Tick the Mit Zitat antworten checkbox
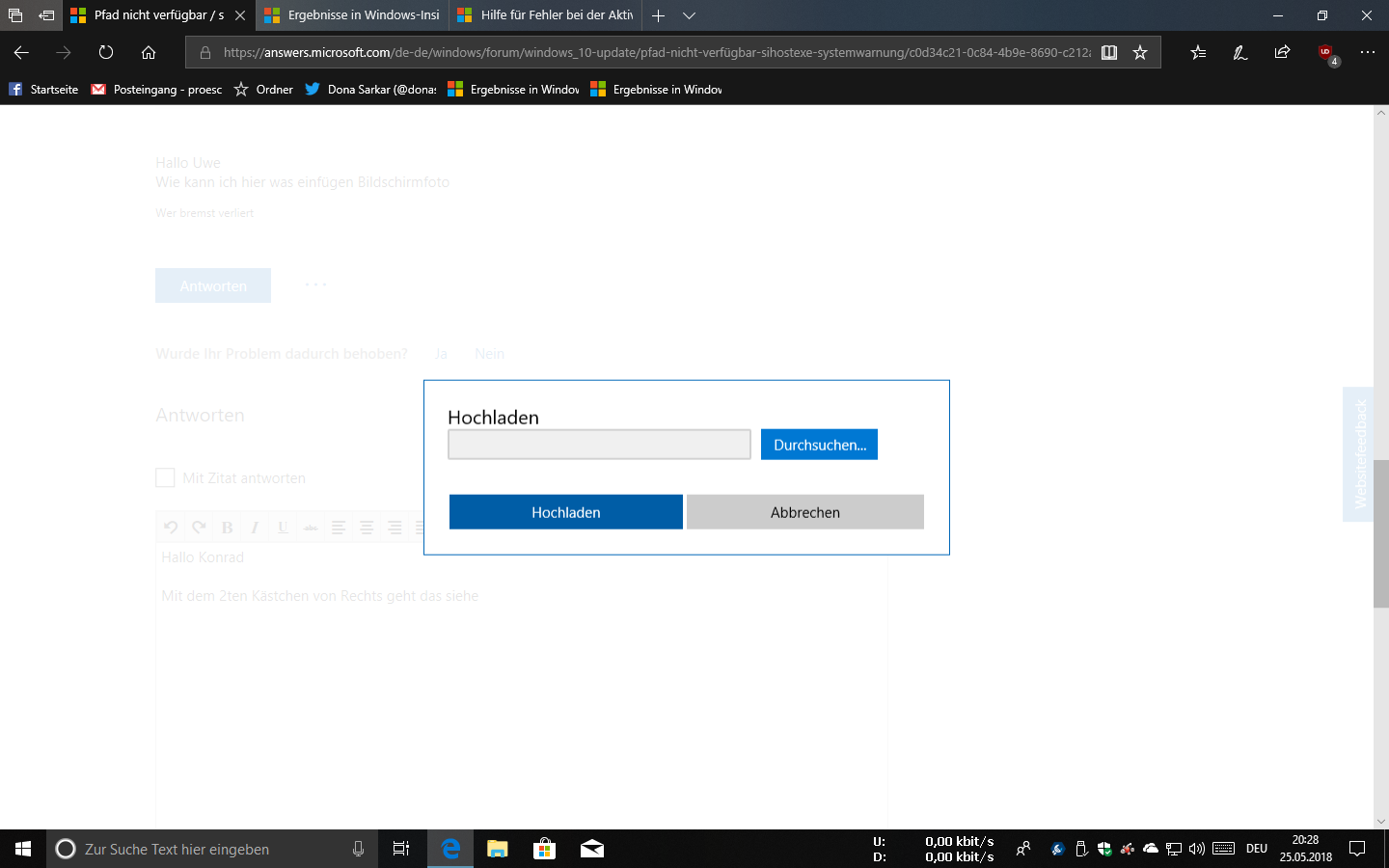This screenshot has width=1389, height=868. click(165, 477)
